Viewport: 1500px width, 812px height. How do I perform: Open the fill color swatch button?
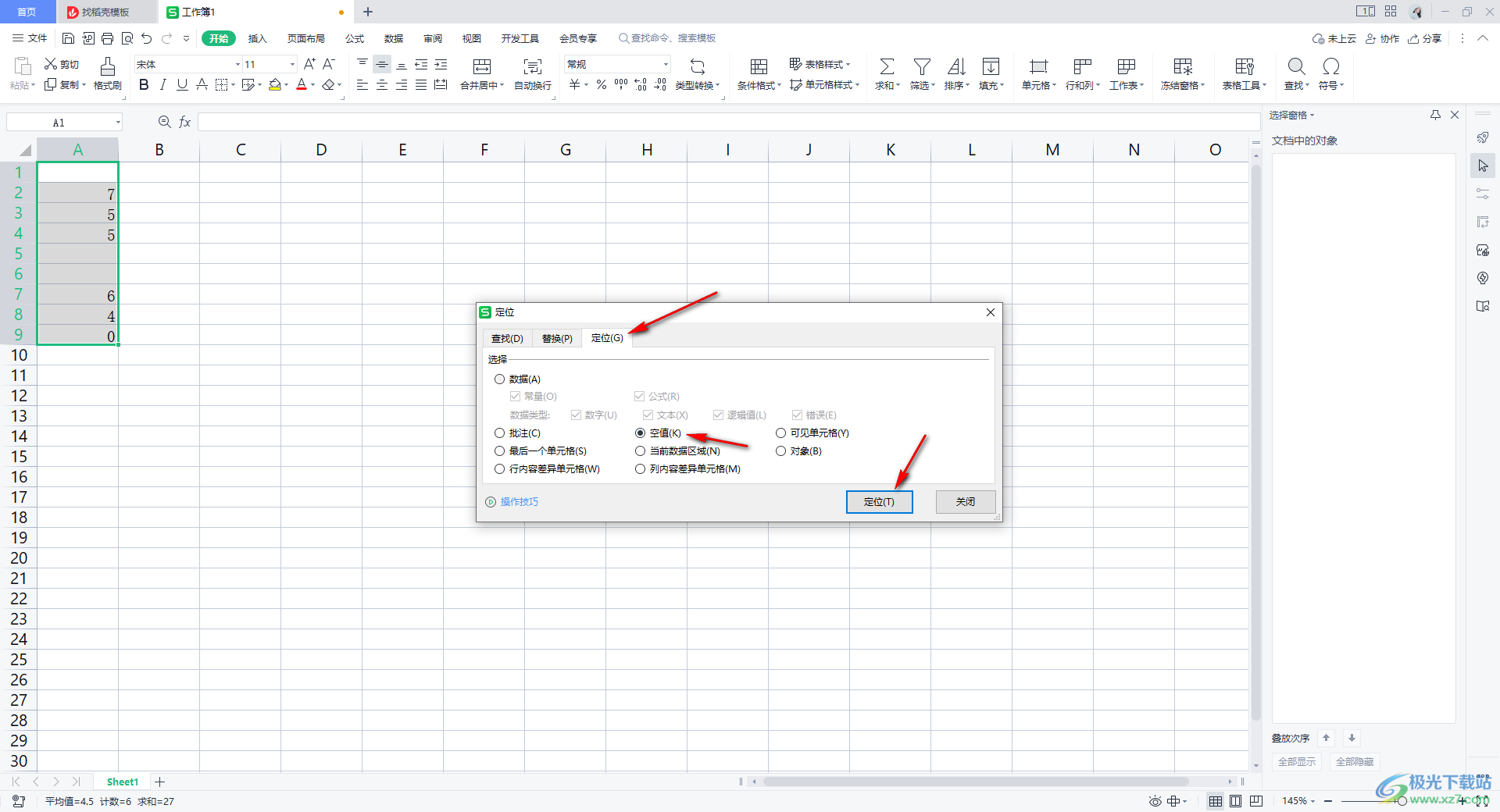click(x=275, y=85)
